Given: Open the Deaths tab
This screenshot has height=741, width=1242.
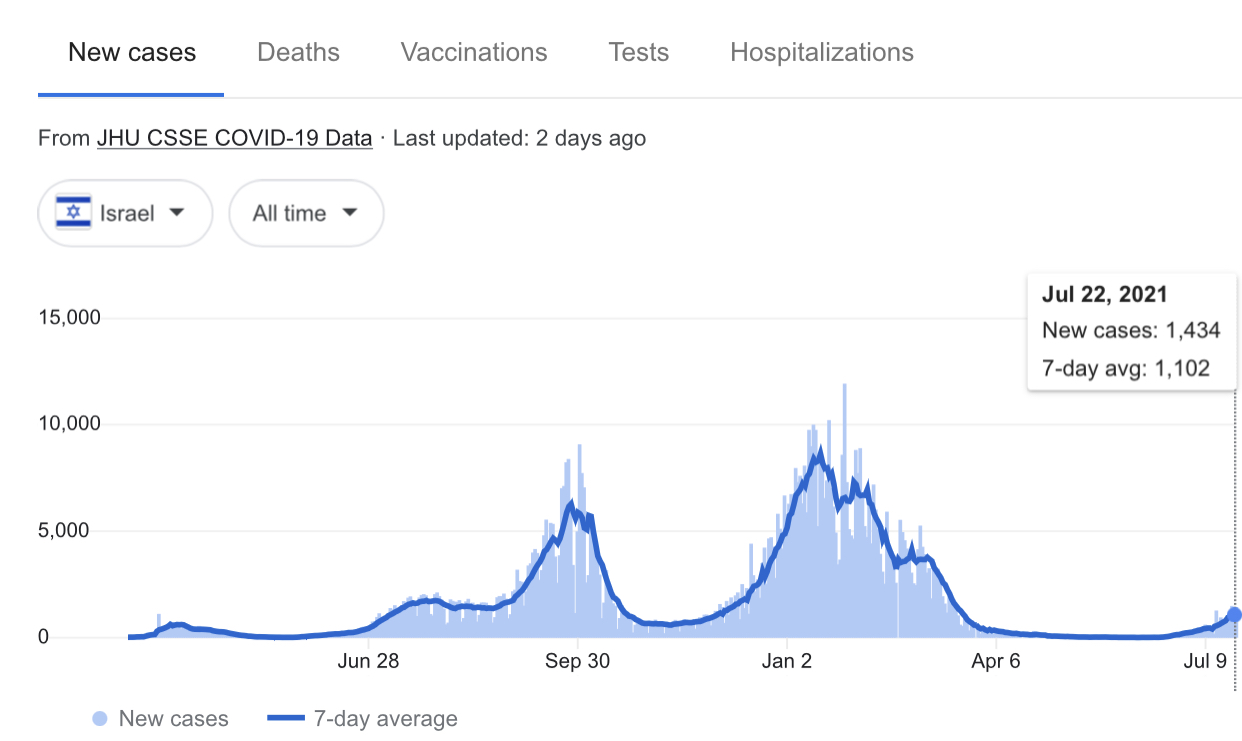Looking at the screenshot, I should coord(298,53).
